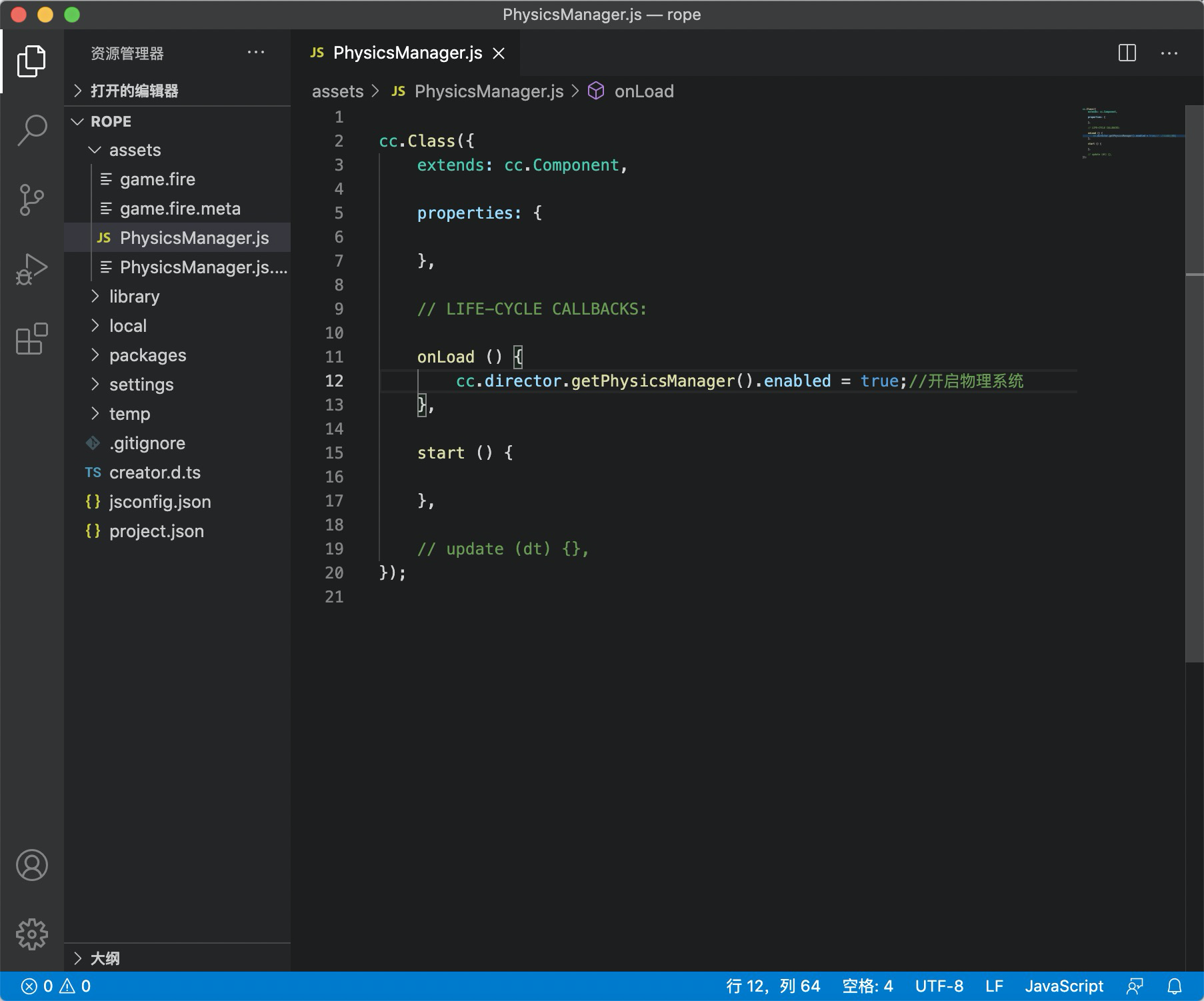Click the braces icon beside jsconfig.json
Screen dimensions: 1204x1001
(x=93, y=502)
